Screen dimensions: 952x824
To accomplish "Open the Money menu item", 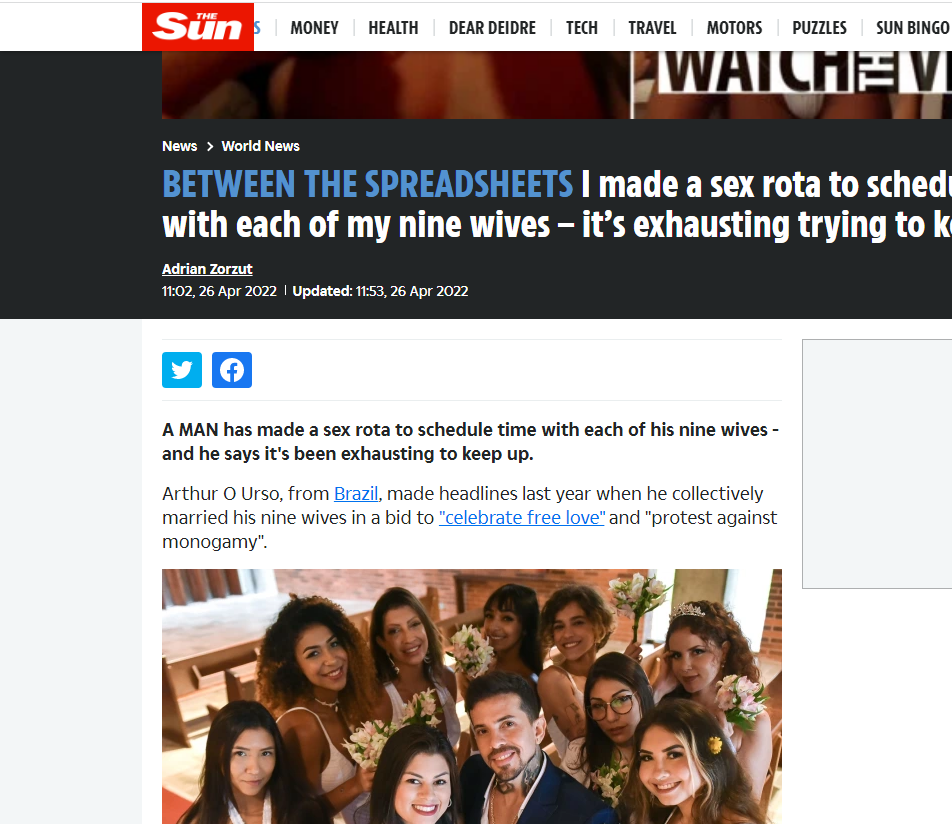I will click(314, 28).
